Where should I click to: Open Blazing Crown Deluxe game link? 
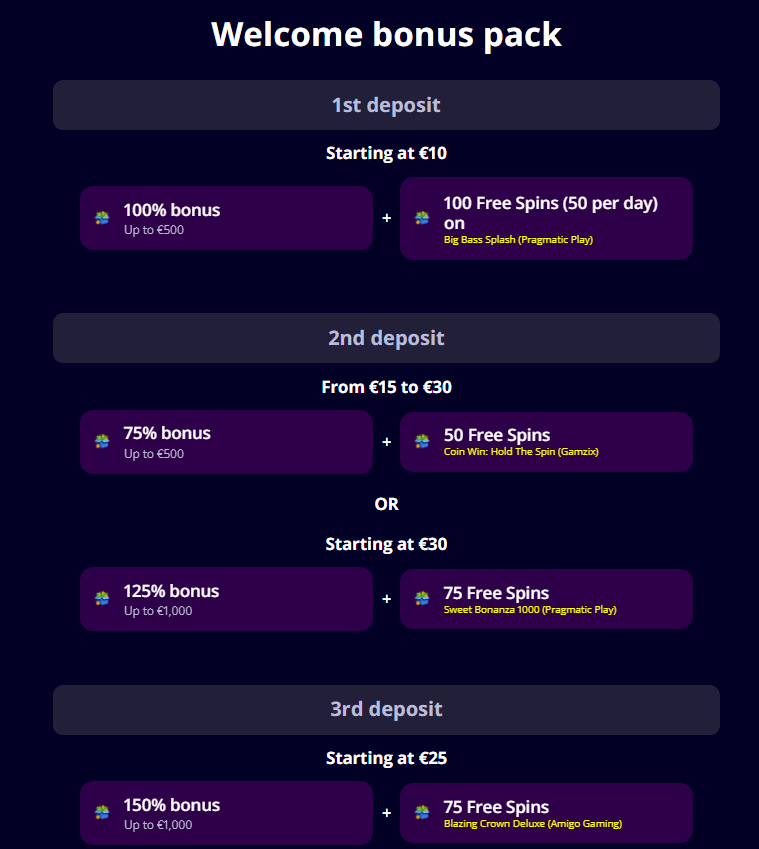[x=532, y=824]
